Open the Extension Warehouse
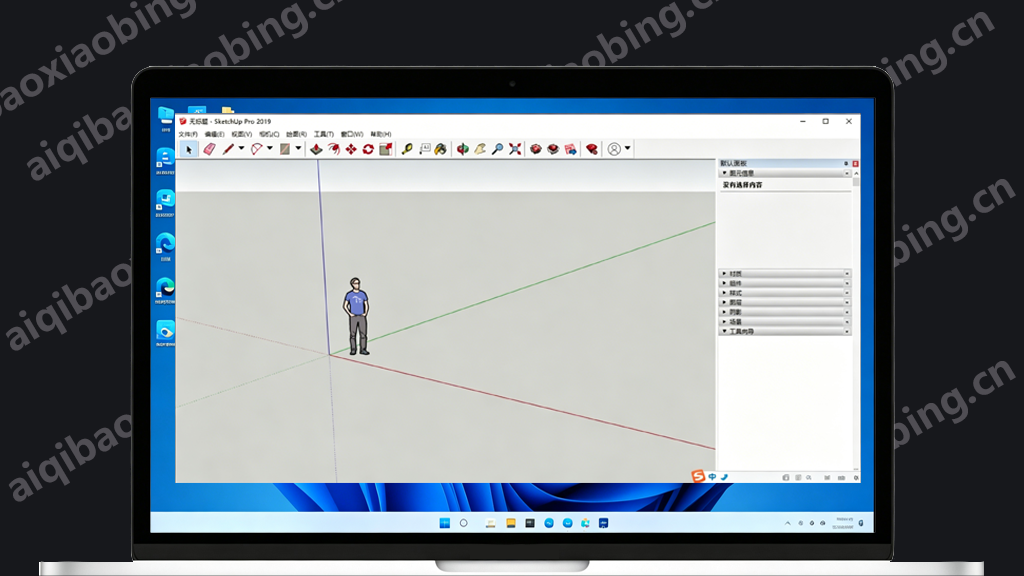This screenshot has height=576, width=1024. coord(553,150)
